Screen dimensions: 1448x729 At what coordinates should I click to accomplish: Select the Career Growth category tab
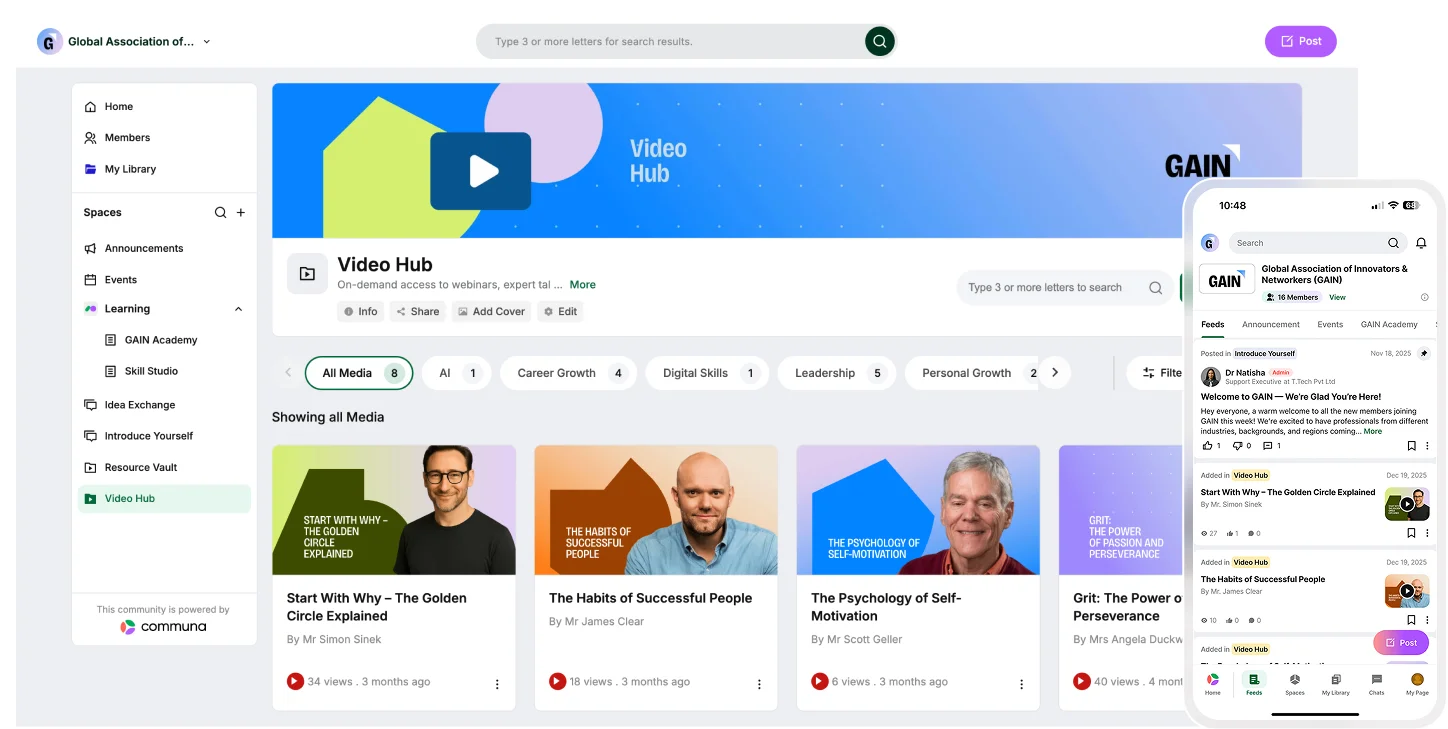568,373
